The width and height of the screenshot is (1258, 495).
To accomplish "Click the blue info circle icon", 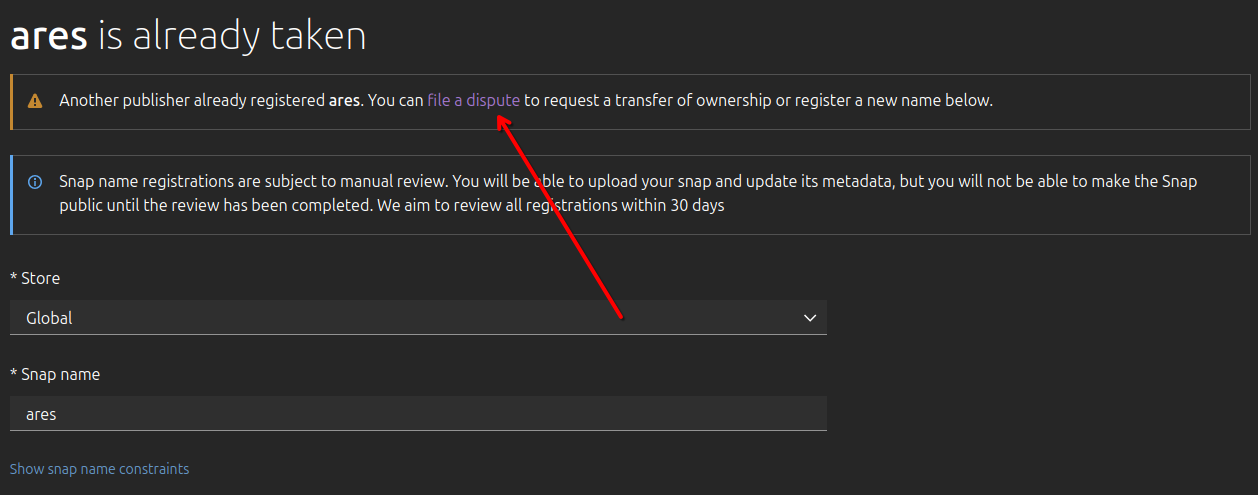I will tap(35, 182).
